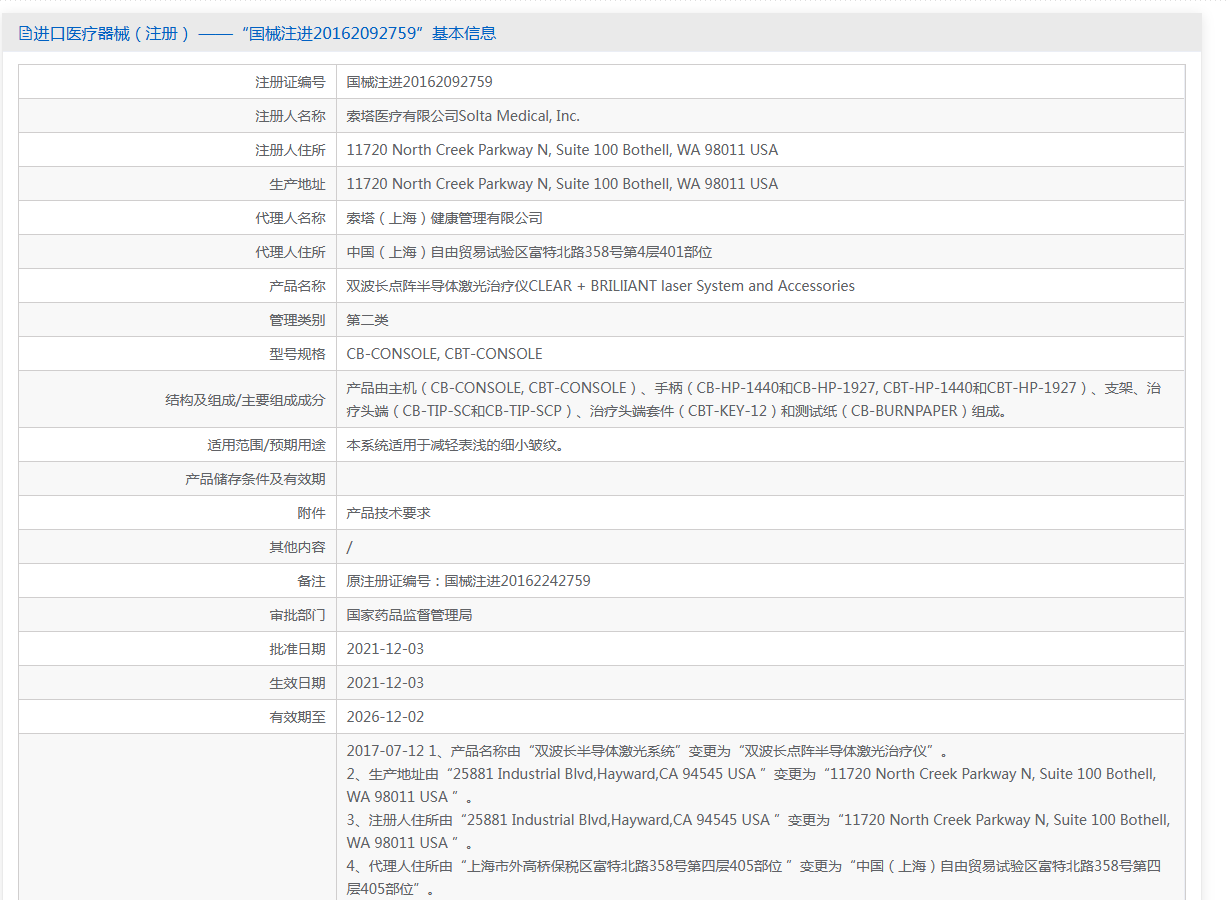Click the intended use text 本系统适用于减轻表浅的细小皱纹

[455, 445]
